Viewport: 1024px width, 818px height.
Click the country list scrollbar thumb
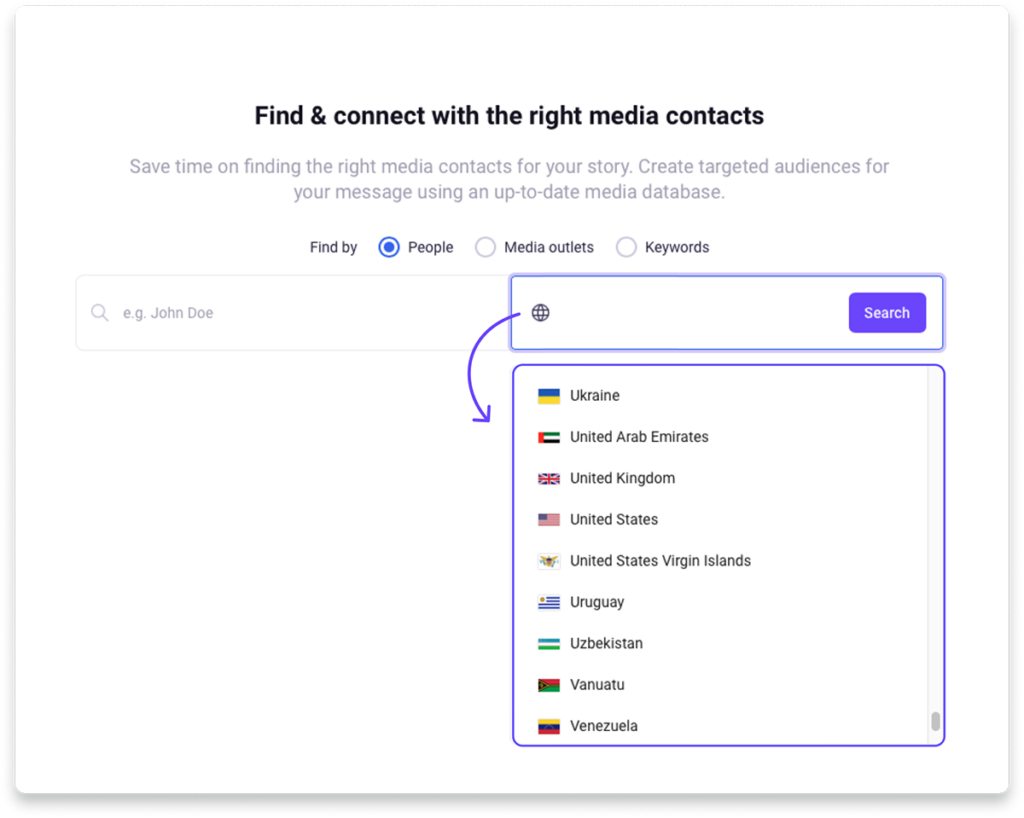pyautogui.click(x=935, y=722)
